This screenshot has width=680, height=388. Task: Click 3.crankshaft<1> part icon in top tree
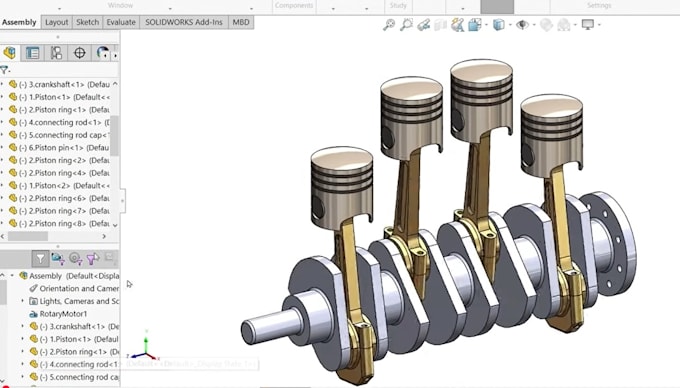pos(13,84)
